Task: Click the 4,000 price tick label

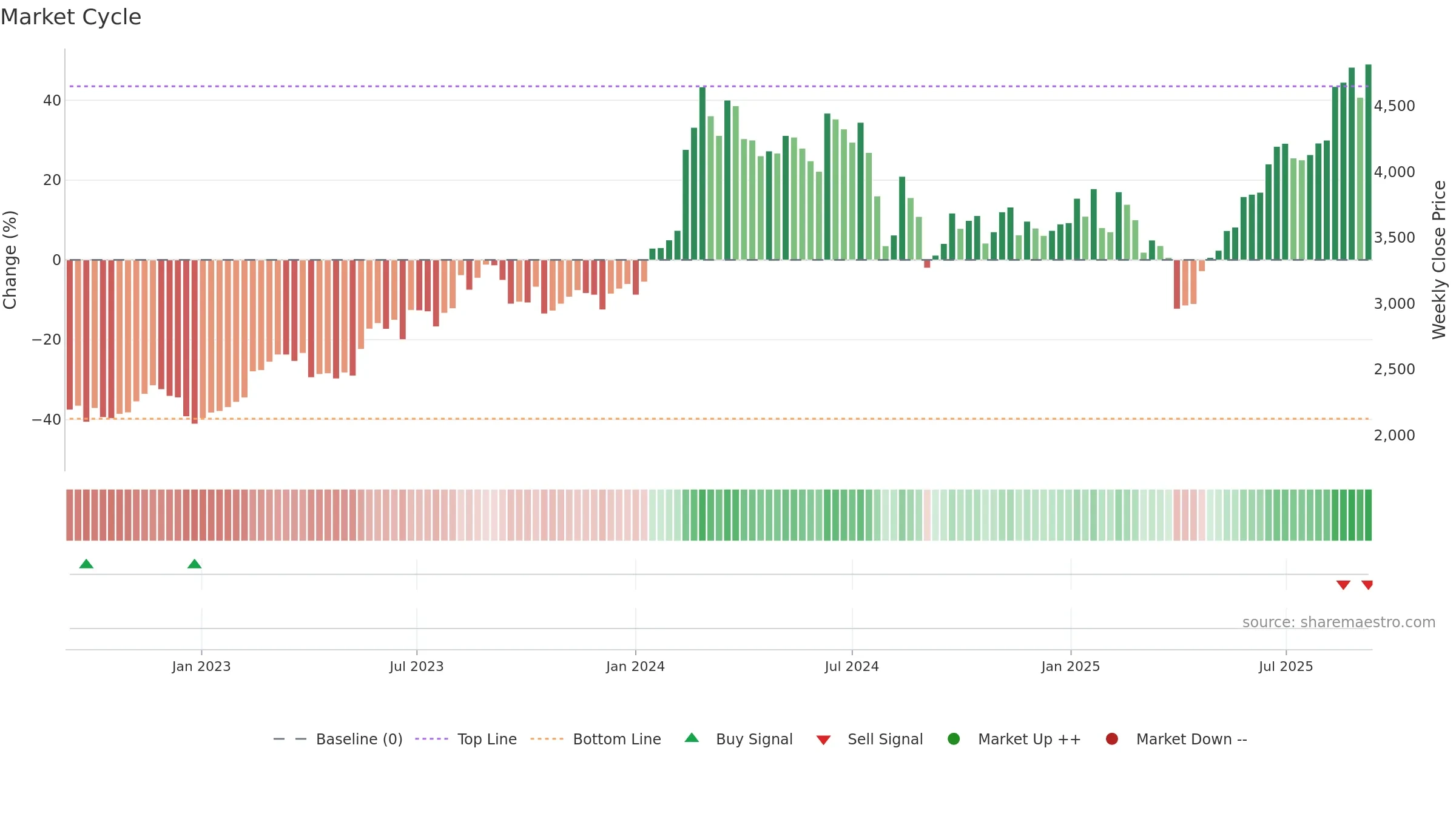Action: coord(1394,172)
